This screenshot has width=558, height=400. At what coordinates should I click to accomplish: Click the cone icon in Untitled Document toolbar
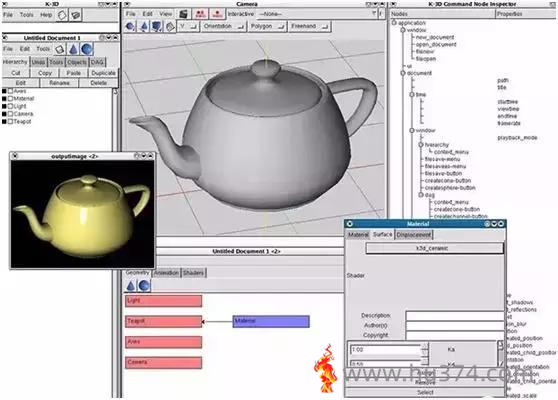[73, 49]
